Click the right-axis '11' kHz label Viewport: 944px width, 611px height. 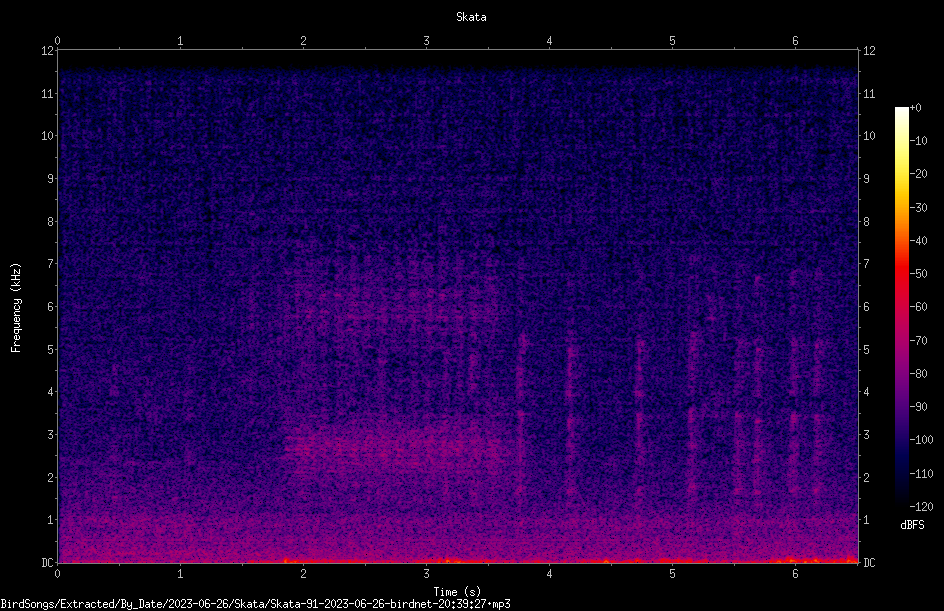(869, 93)
